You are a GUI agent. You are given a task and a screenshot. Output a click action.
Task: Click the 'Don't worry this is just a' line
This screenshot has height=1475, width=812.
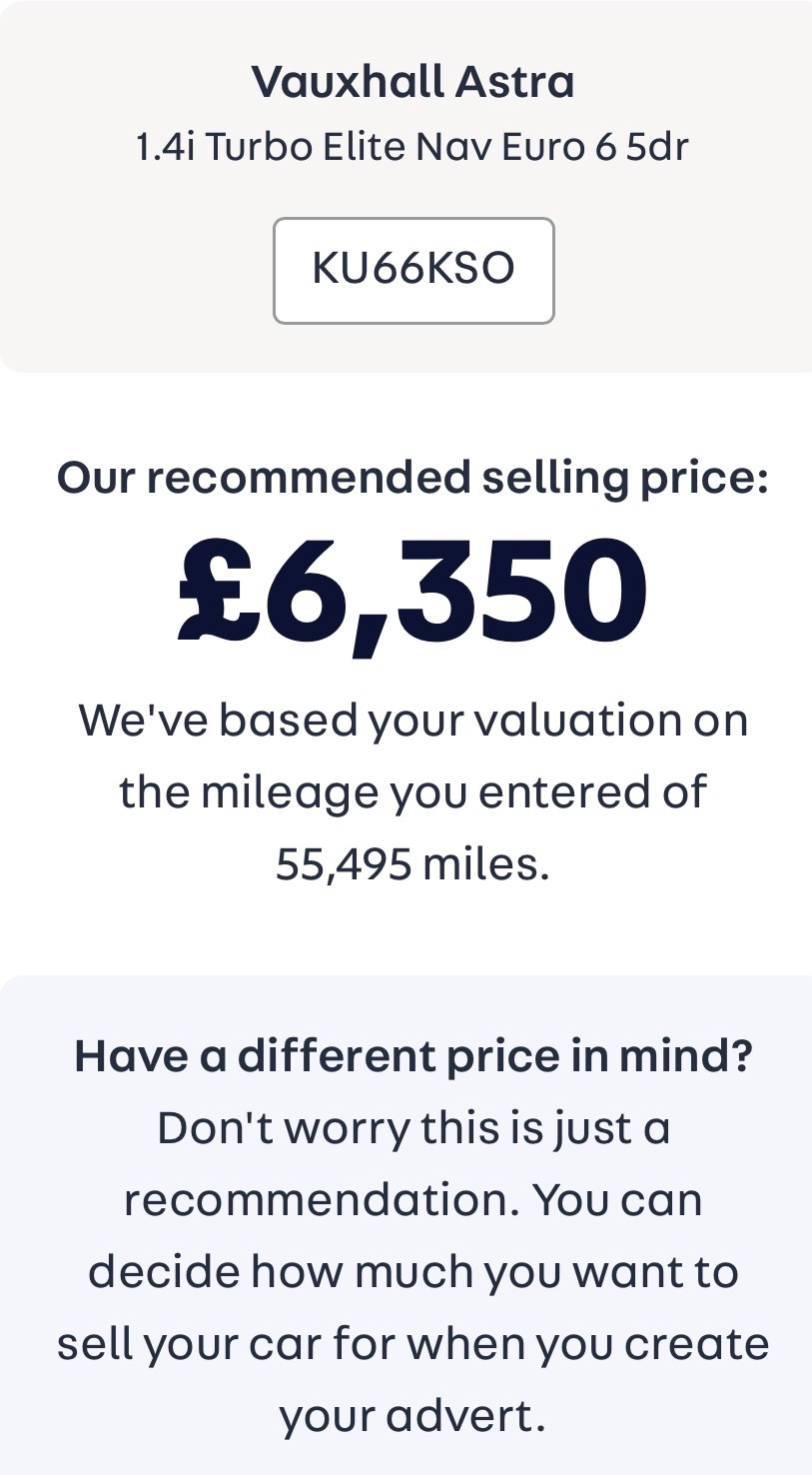412,1128
